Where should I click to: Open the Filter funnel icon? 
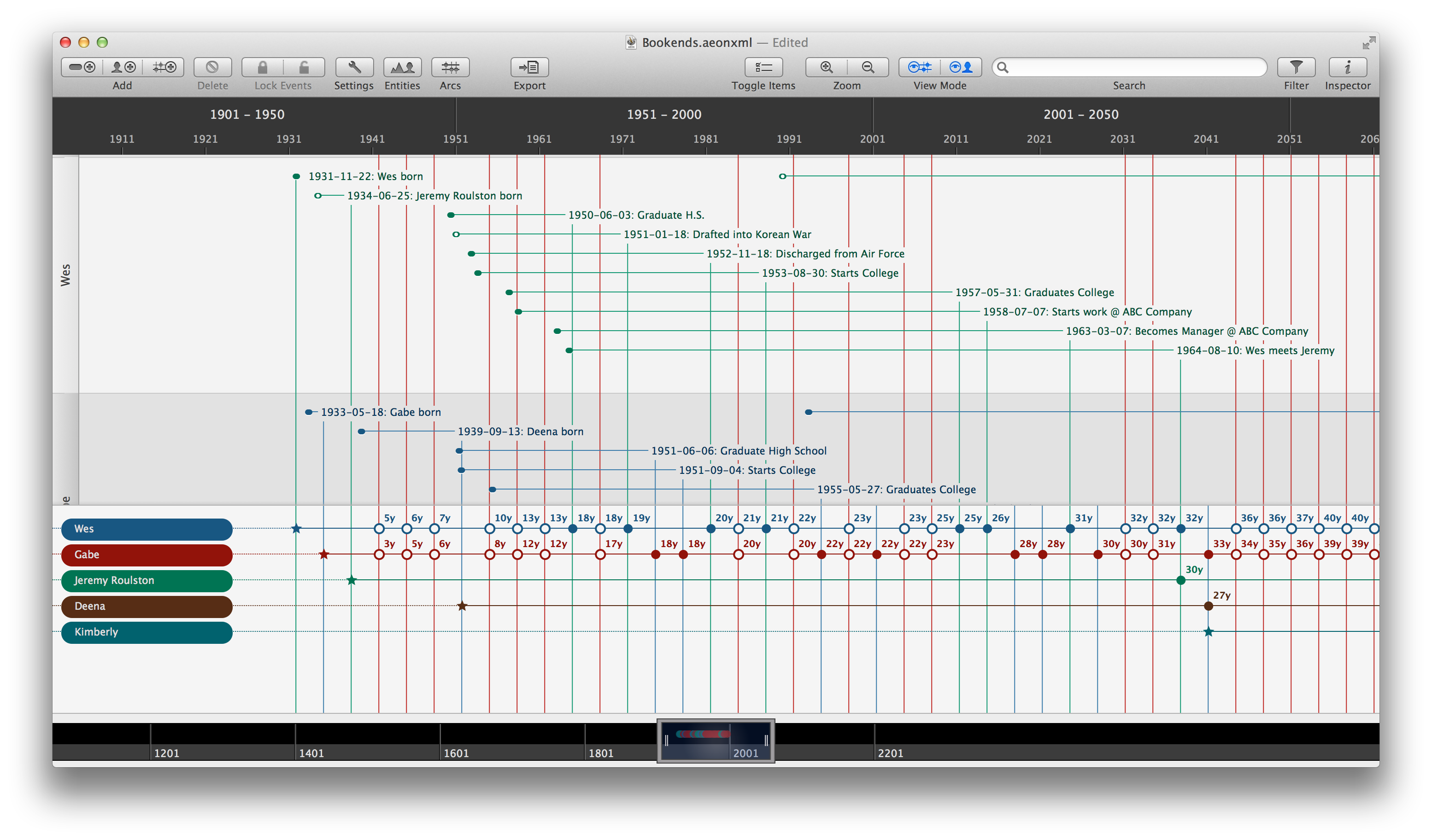1296,67
